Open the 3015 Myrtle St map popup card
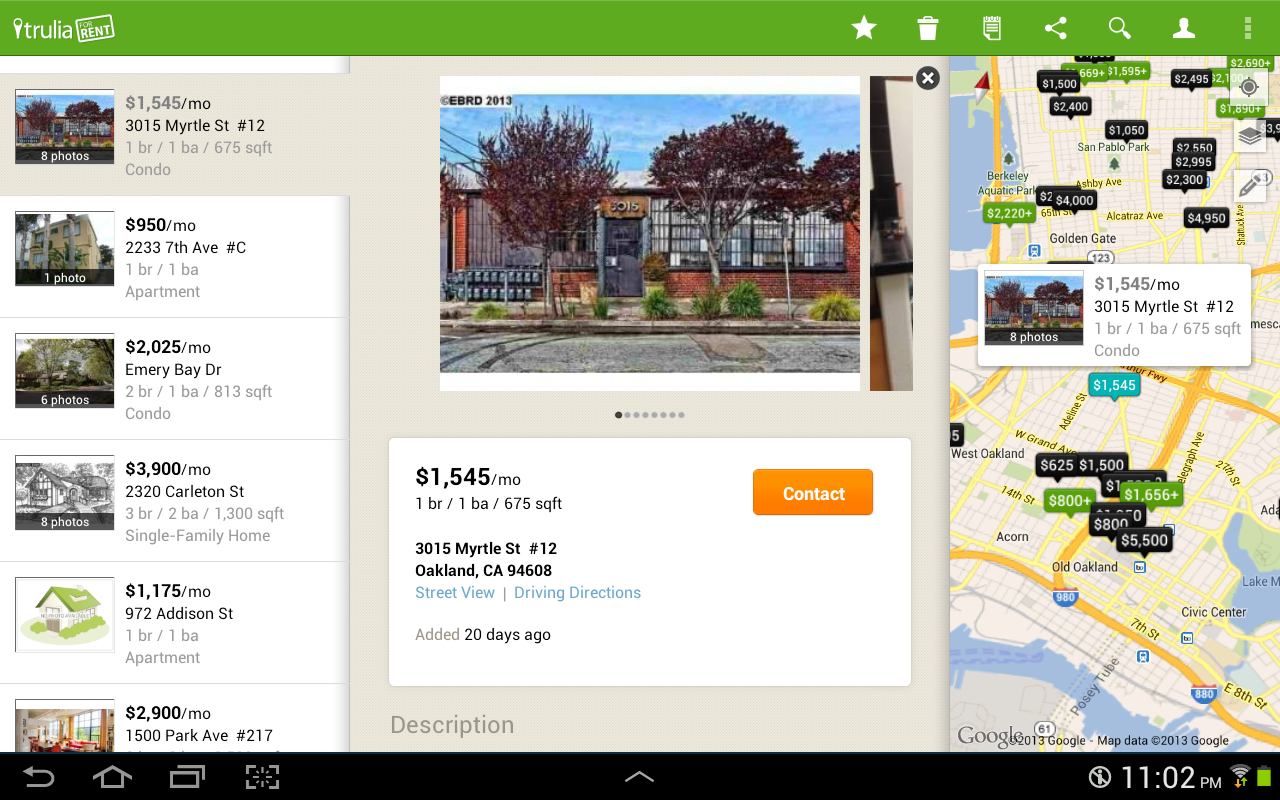Viewport: 1280px width, 800px height. pos(1114,316)
